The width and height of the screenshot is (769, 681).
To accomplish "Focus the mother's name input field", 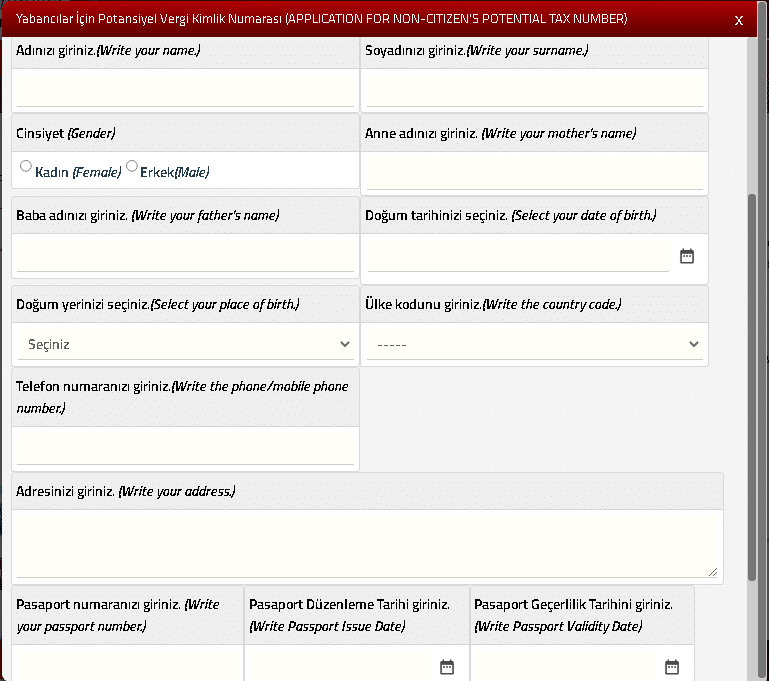I will click(534, 173).
